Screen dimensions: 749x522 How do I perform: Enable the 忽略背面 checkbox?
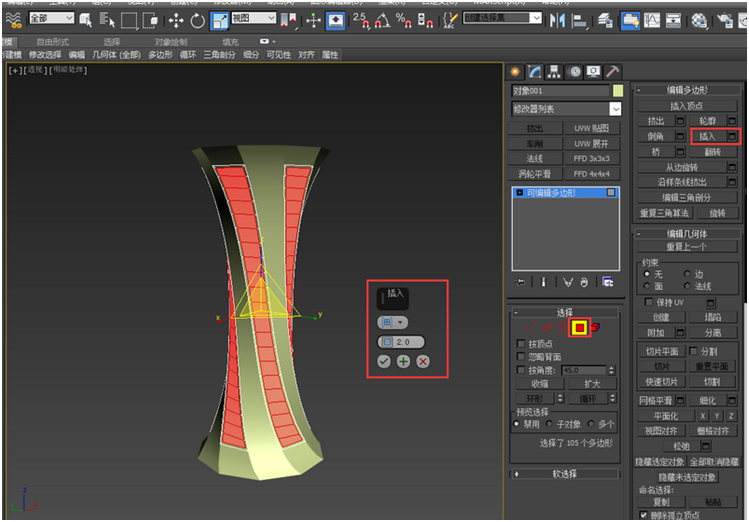point(521,357)
